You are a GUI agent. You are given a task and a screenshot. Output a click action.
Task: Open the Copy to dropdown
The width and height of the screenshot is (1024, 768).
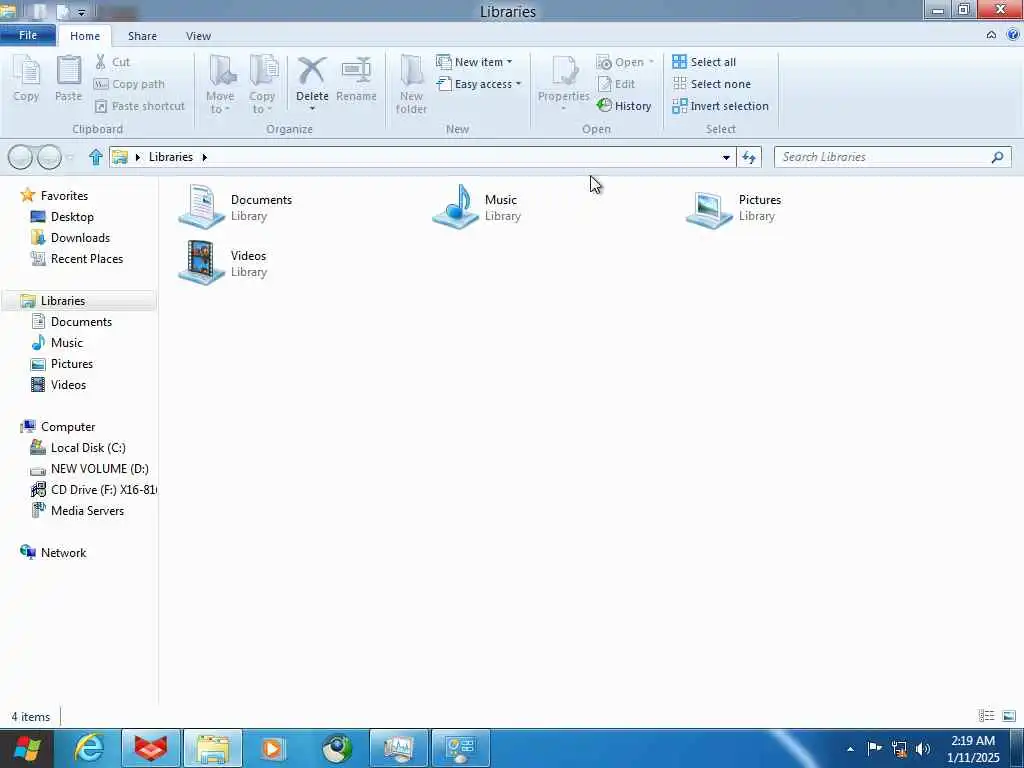[262, 85]
